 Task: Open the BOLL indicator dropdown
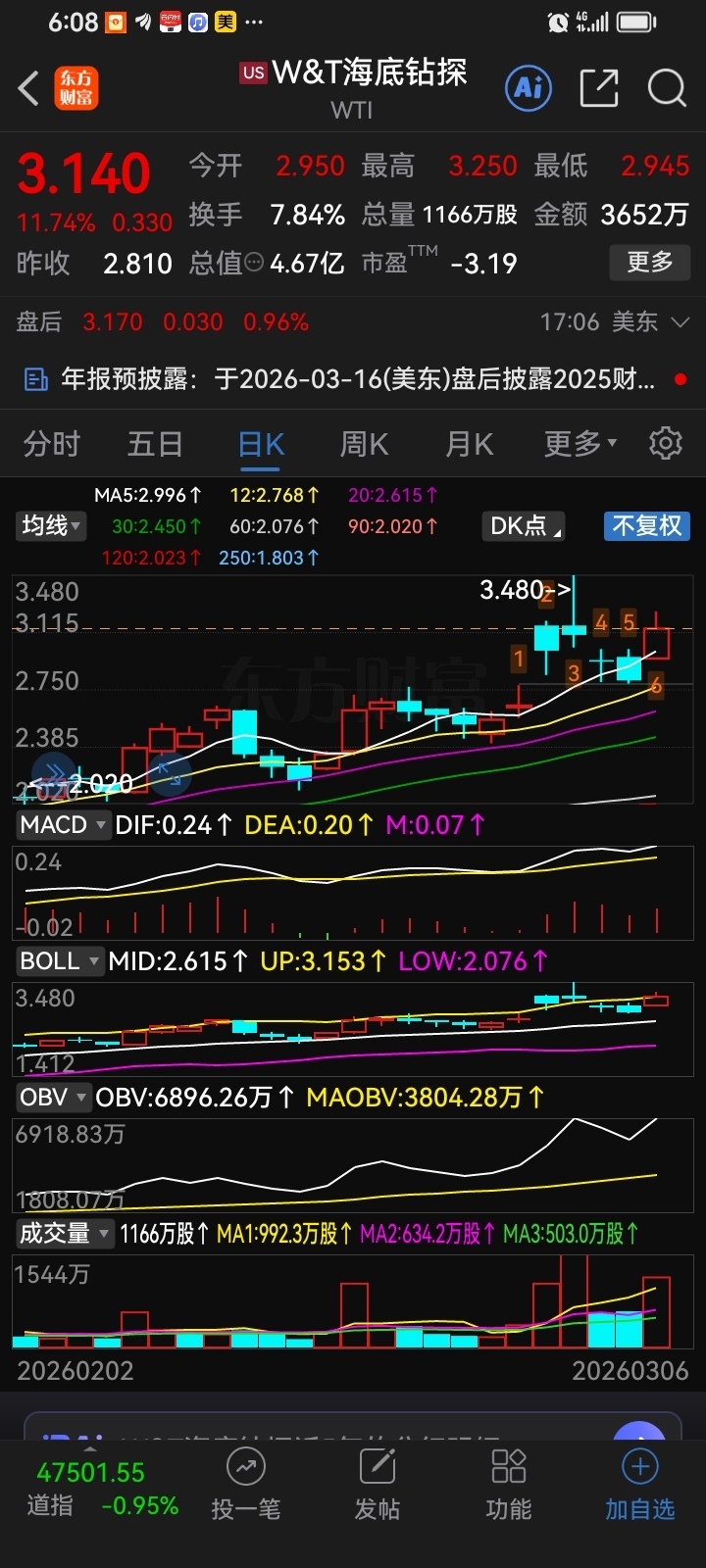(59, 961)
